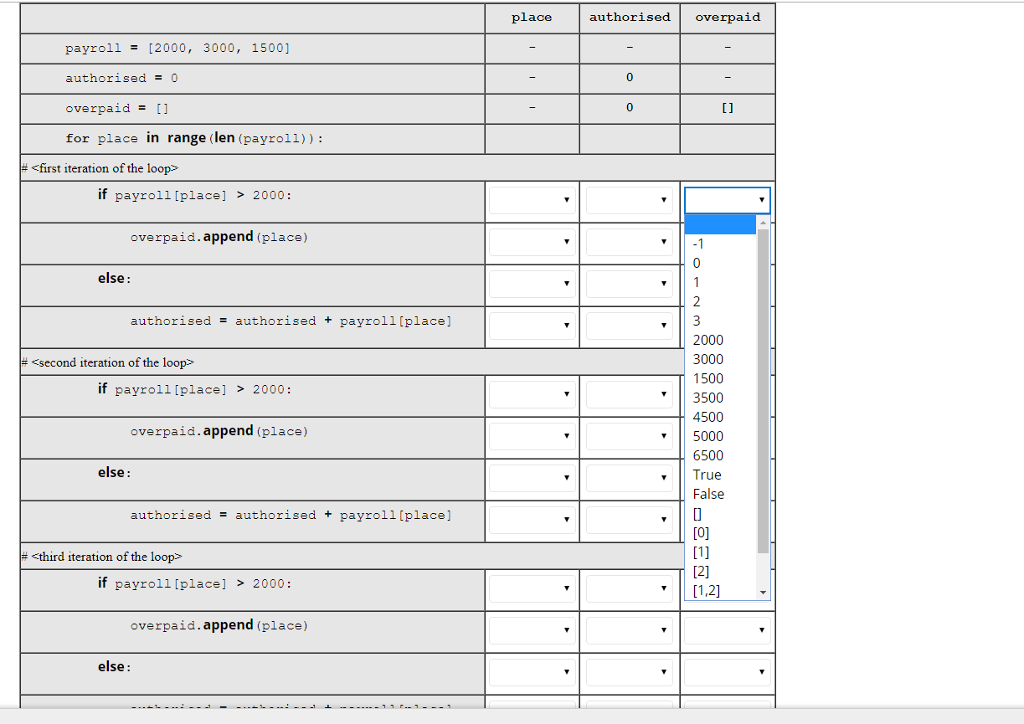Open the overpaid dropdown in third iteration else row
Screen dimensions: 1024x724
[727, 671]
